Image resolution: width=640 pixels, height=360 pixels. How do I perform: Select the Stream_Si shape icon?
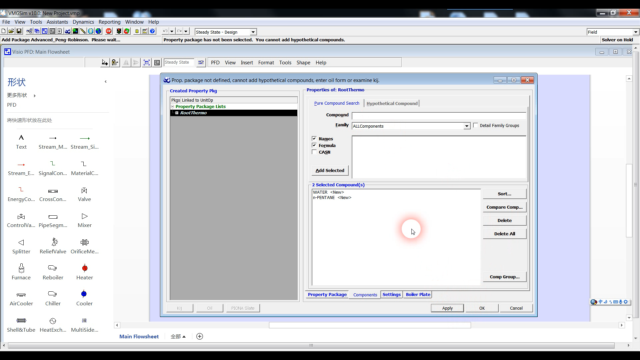[x=84, y=138]
